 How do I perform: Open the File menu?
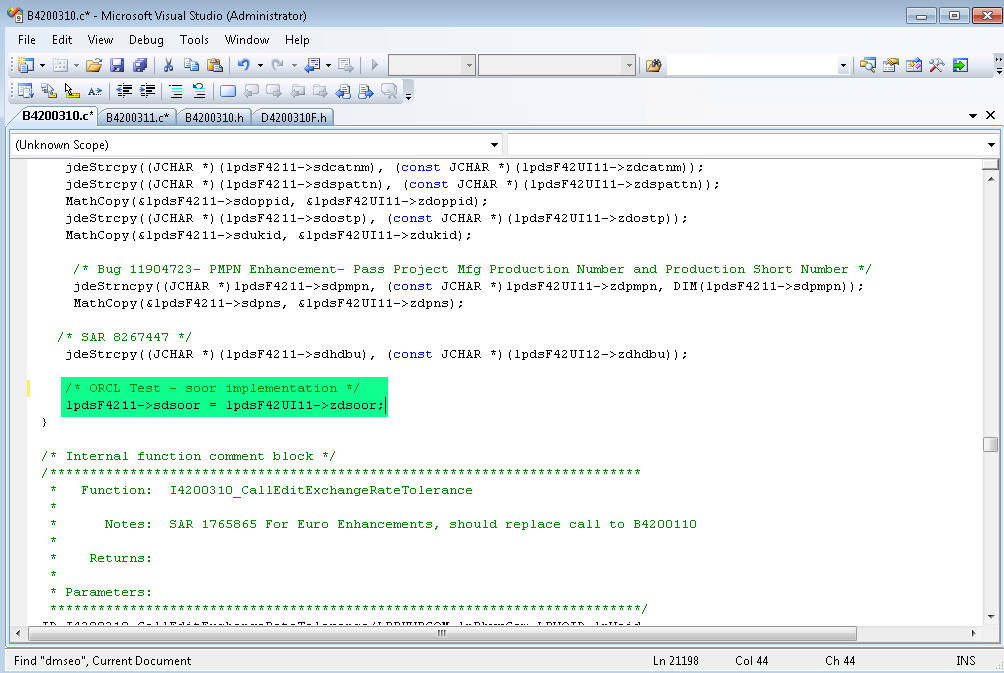pos(27,40)
